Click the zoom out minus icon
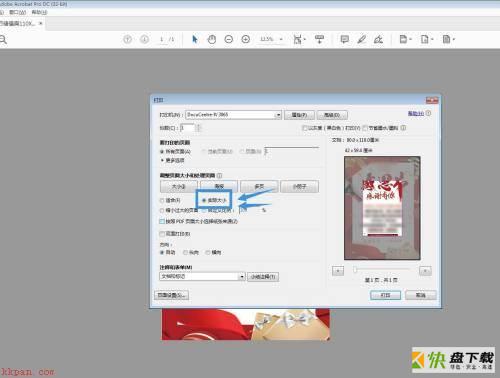This screenshot has height=378, width=500. tap(229, 39)
